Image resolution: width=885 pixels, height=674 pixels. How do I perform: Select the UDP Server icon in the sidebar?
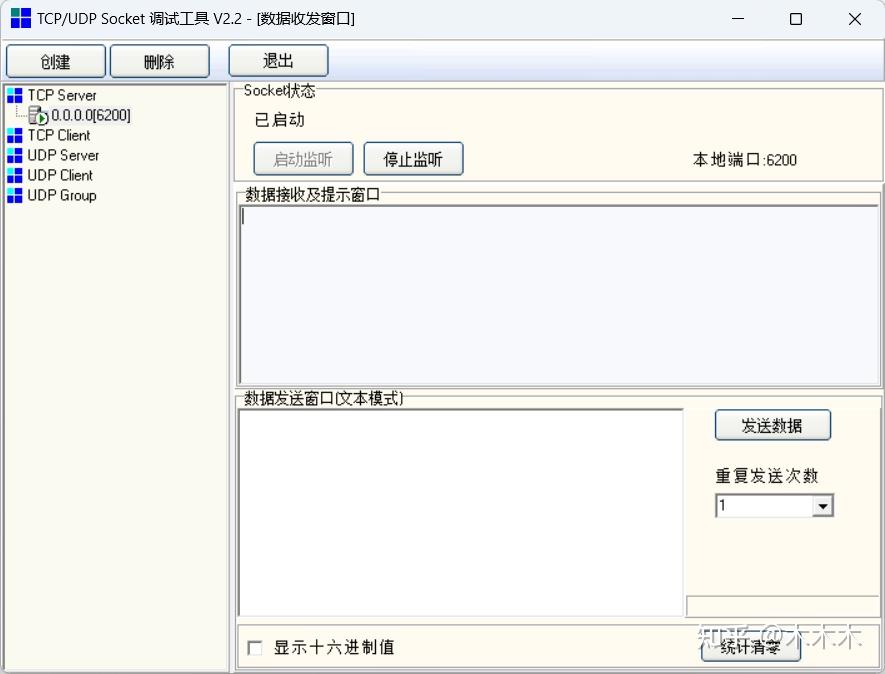point(14,155)
